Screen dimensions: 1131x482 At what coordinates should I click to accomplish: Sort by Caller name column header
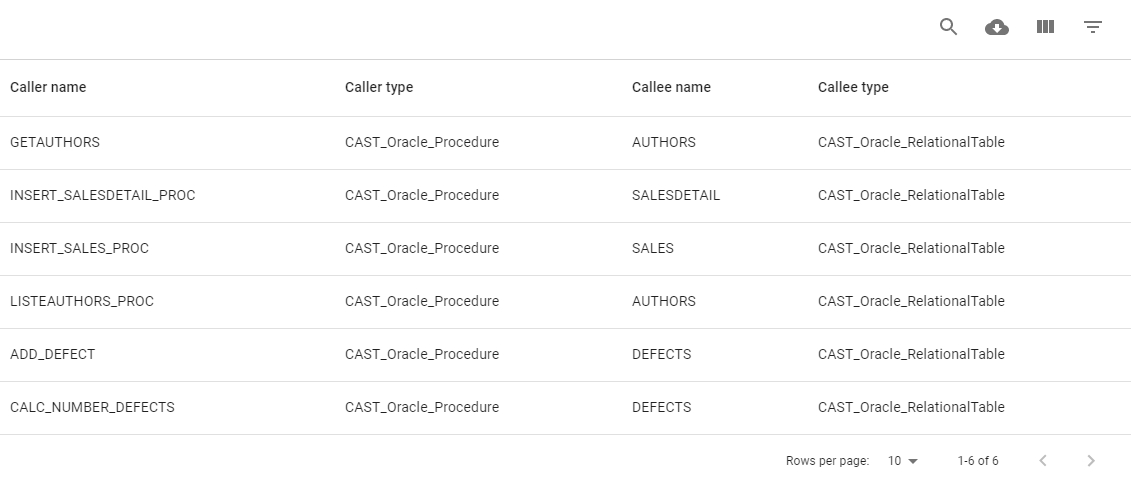[48, 87]
